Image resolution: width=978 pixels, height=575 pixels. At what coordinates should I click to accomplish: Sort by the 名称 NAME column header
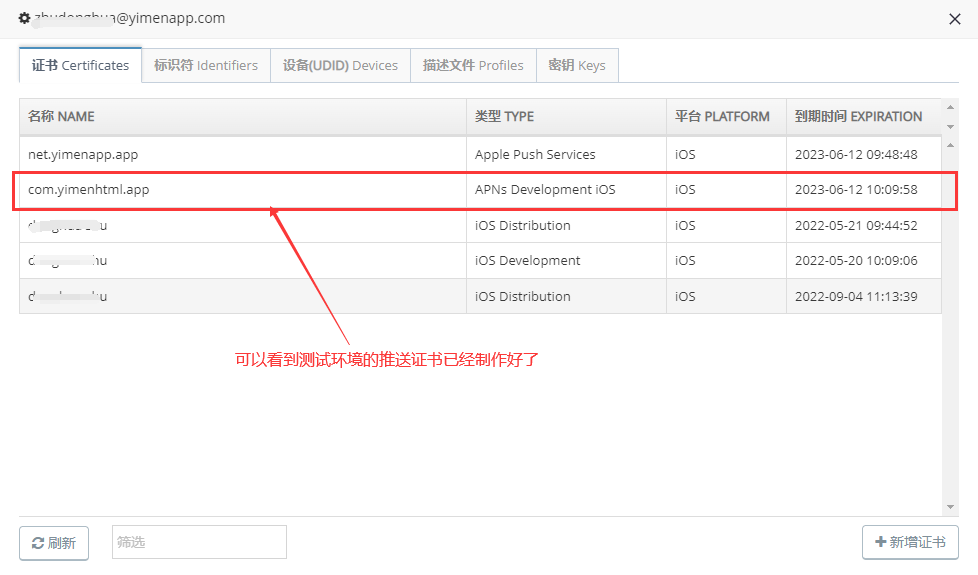click(x=243, y=117)
